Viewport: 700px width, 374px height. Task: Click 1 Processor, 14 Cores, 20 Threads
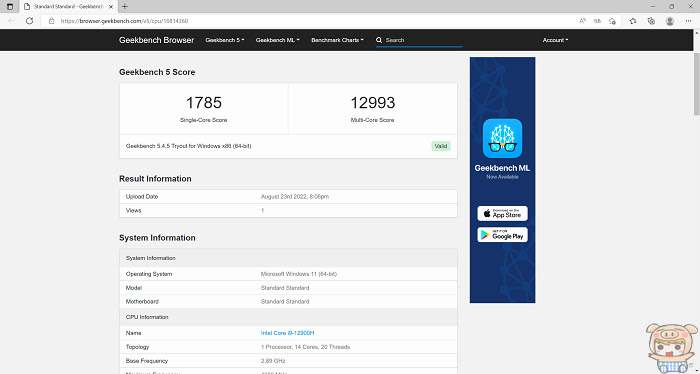[305, 347]
